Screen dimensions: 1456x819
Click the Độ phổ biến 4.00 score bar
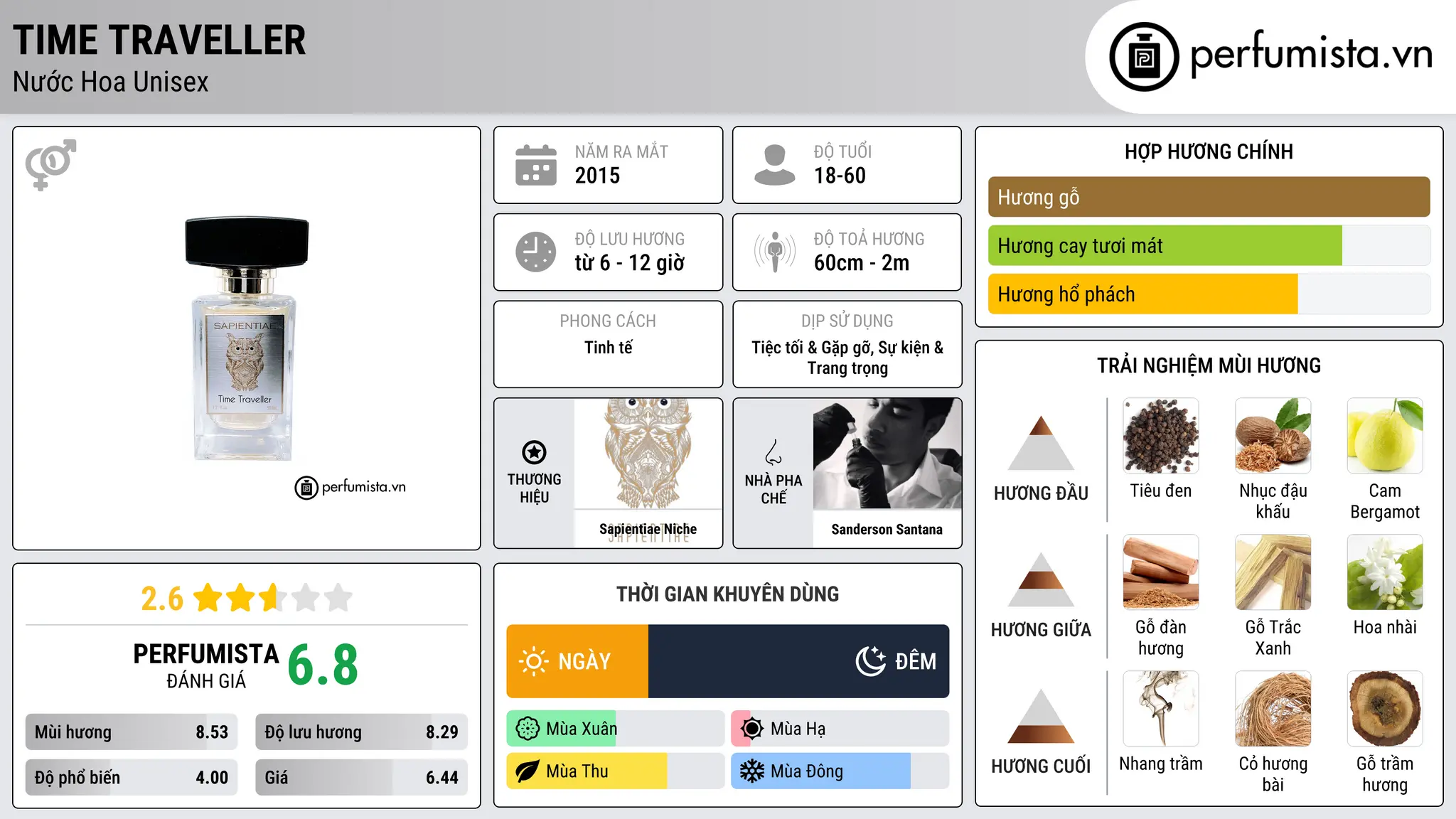(x=132, y=778)
